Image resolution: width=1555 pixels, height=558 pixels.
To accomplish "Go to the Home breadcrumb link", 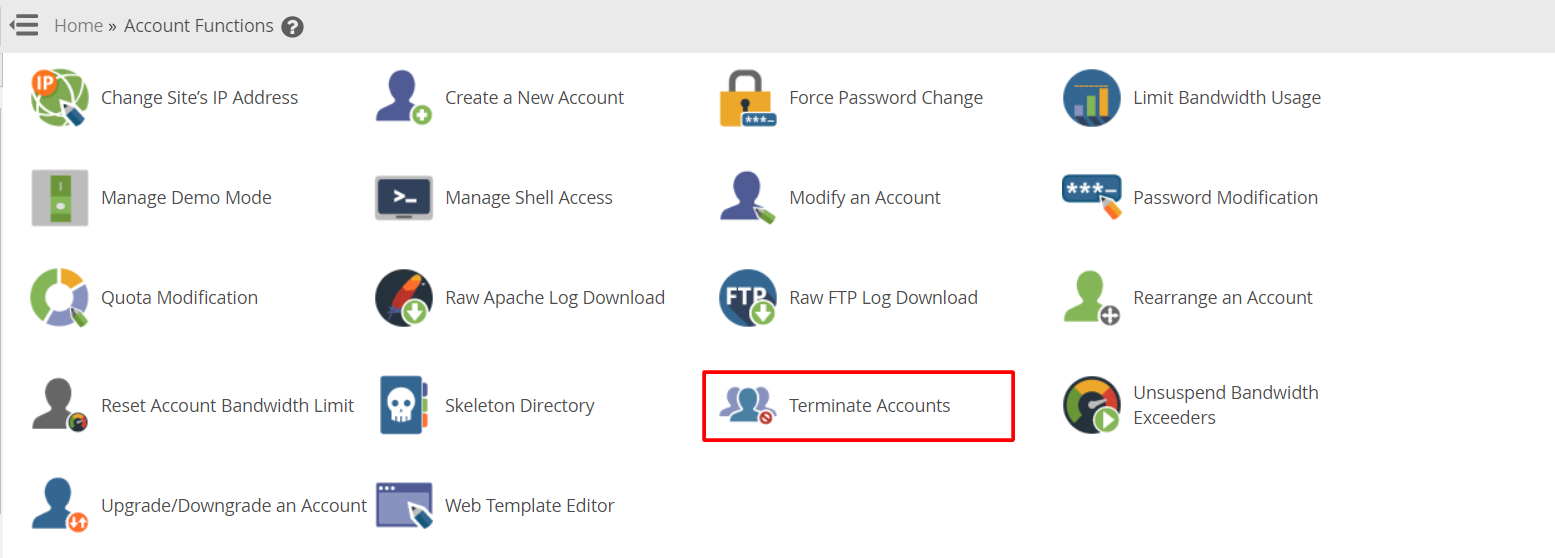I will point(78,26).
